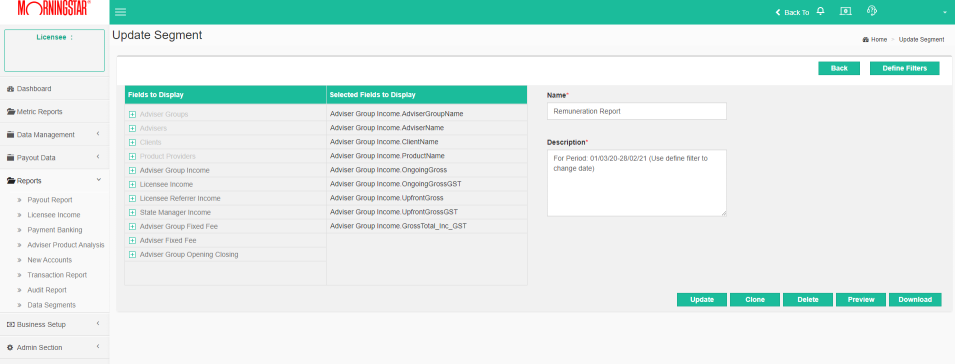Click the Licensee panel box
The width and height of the screenshot is (955, 364).
pos(54,51)
